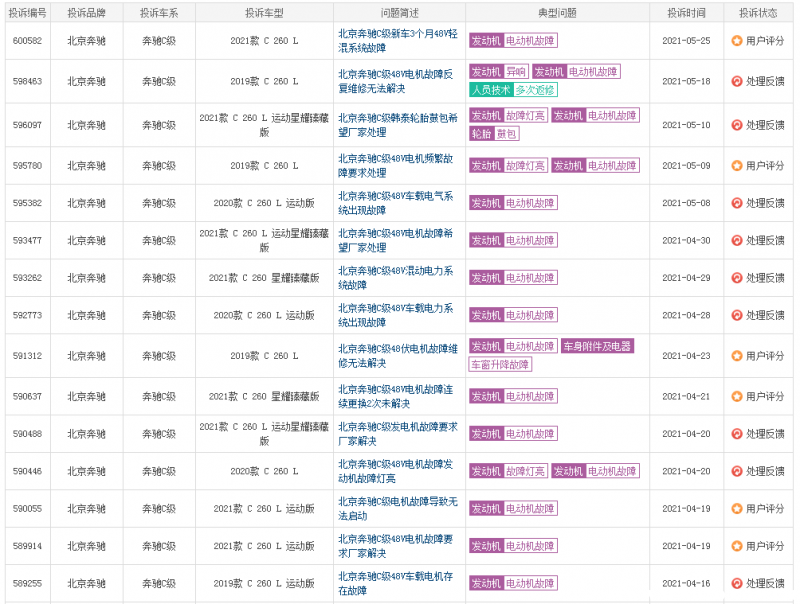Click the 投诉时间 column header

click(684, 13)
